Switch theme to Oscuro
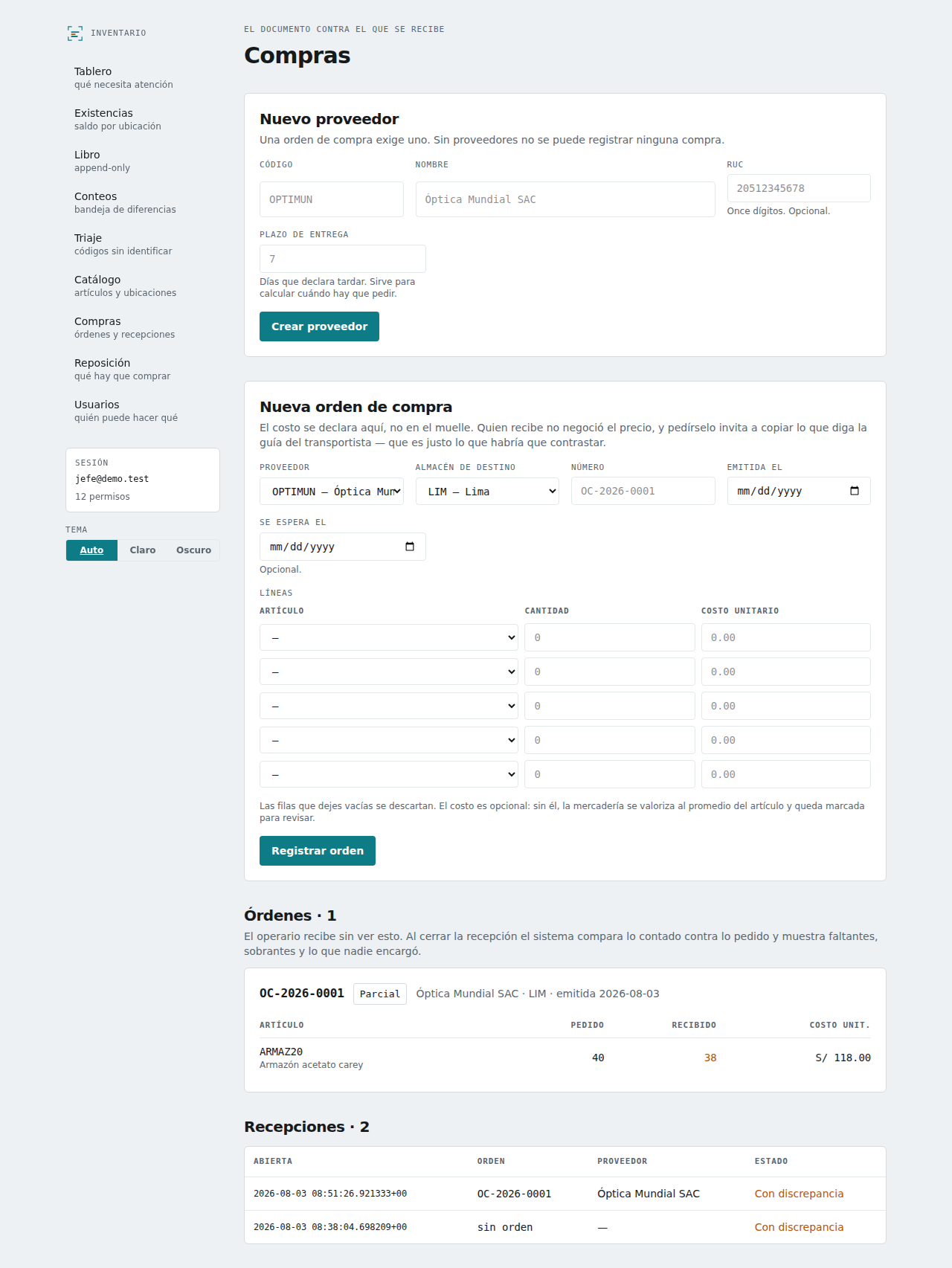 click(x=193, y=550)
